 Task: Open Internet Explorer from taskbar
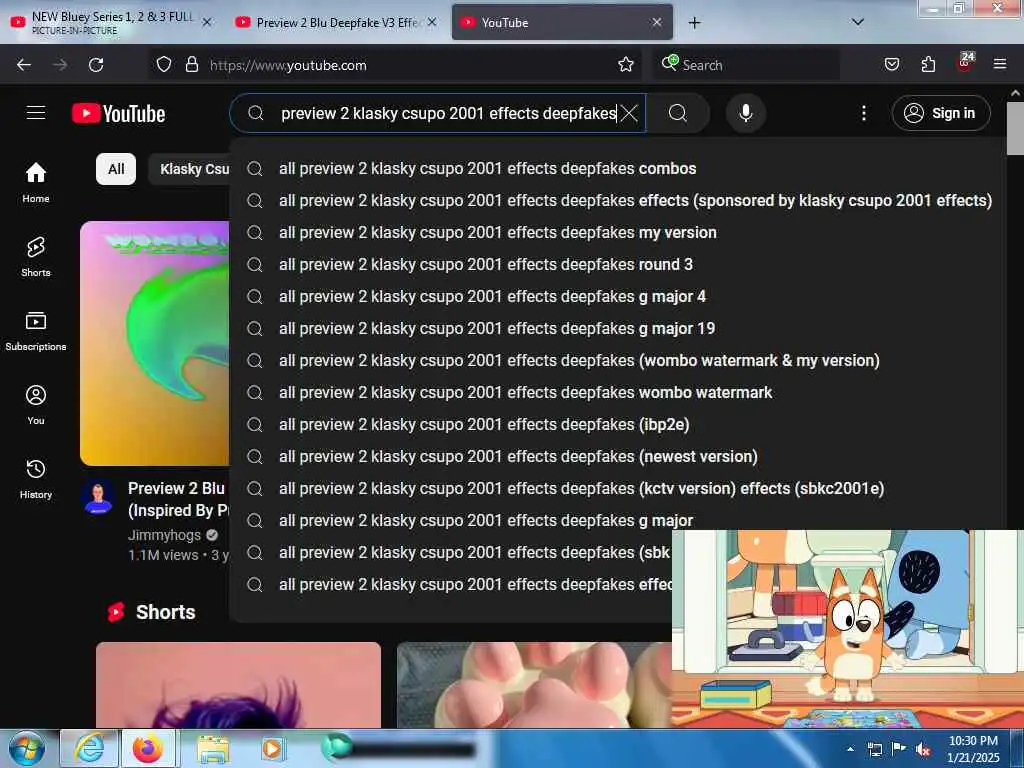point(89,748)
